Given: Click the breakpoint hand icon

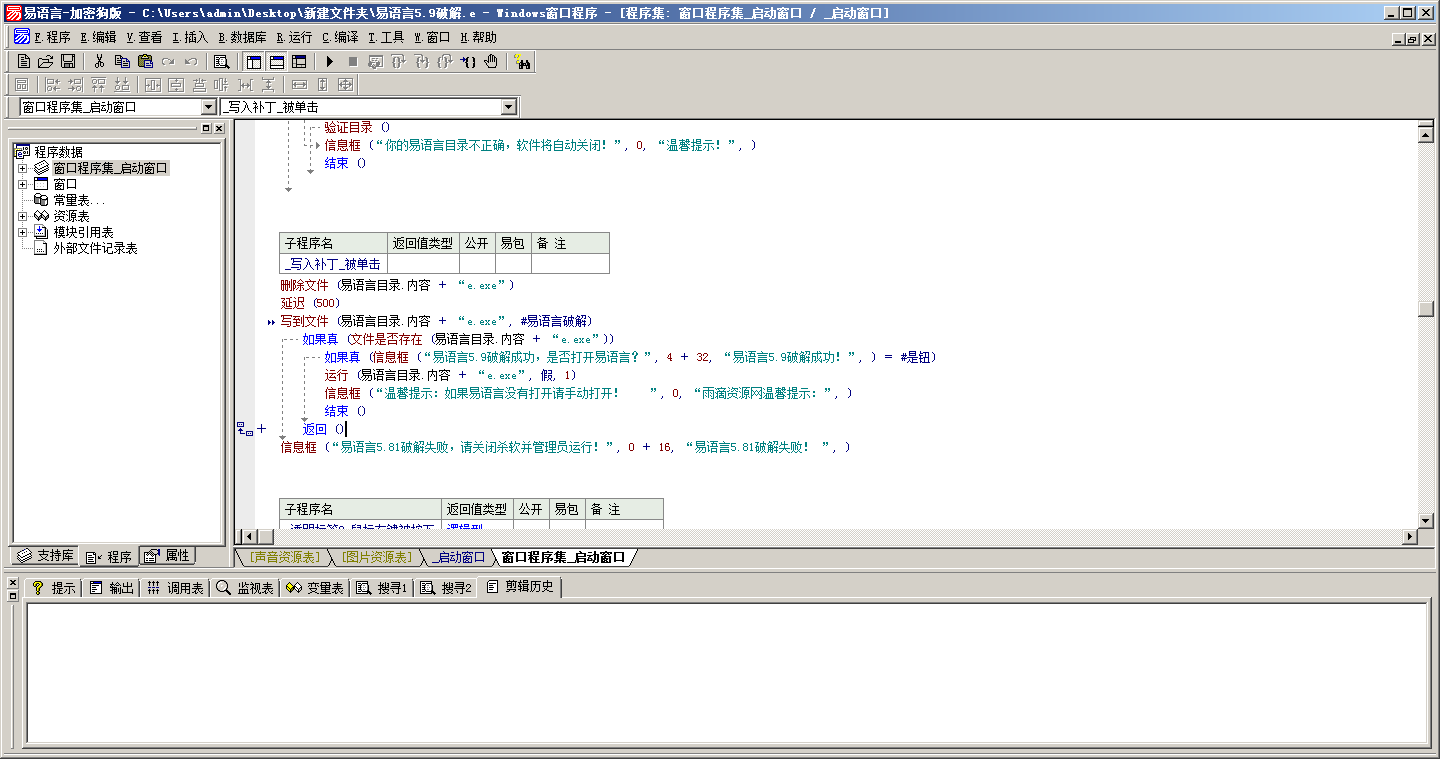Looking at the screenshot, I should coord(491,62).
